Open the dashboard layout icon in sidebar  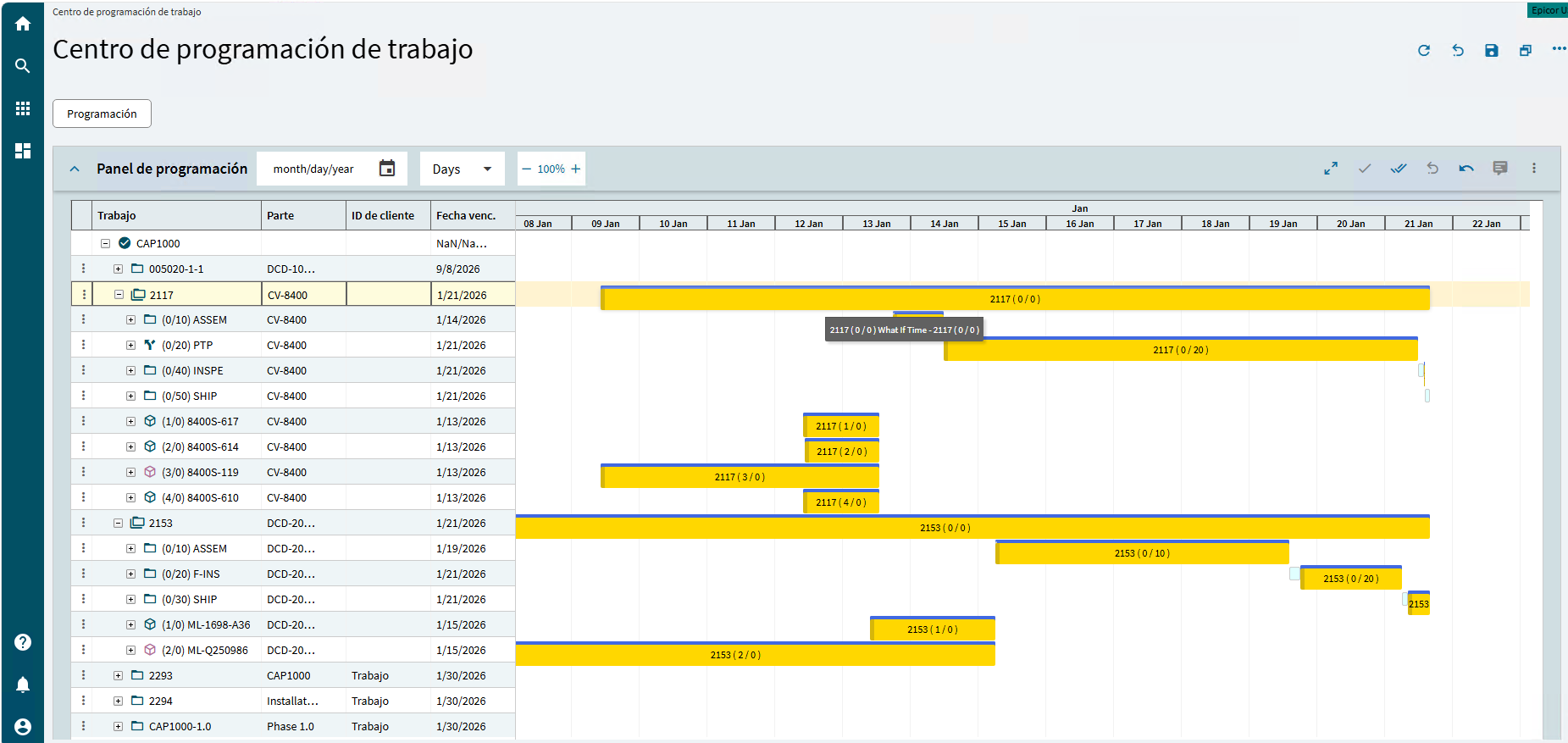coord(23,151)
